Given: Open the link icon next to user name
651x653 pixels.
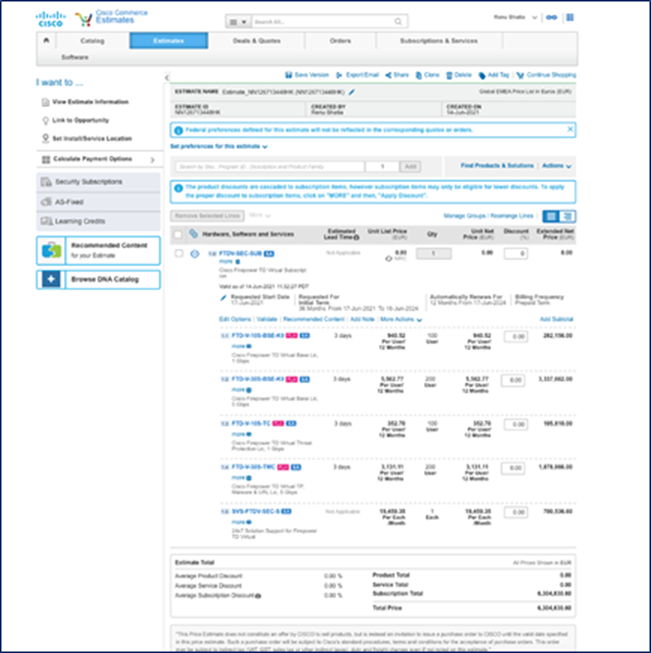Looking at the screenshot, I should click(551, 17).
